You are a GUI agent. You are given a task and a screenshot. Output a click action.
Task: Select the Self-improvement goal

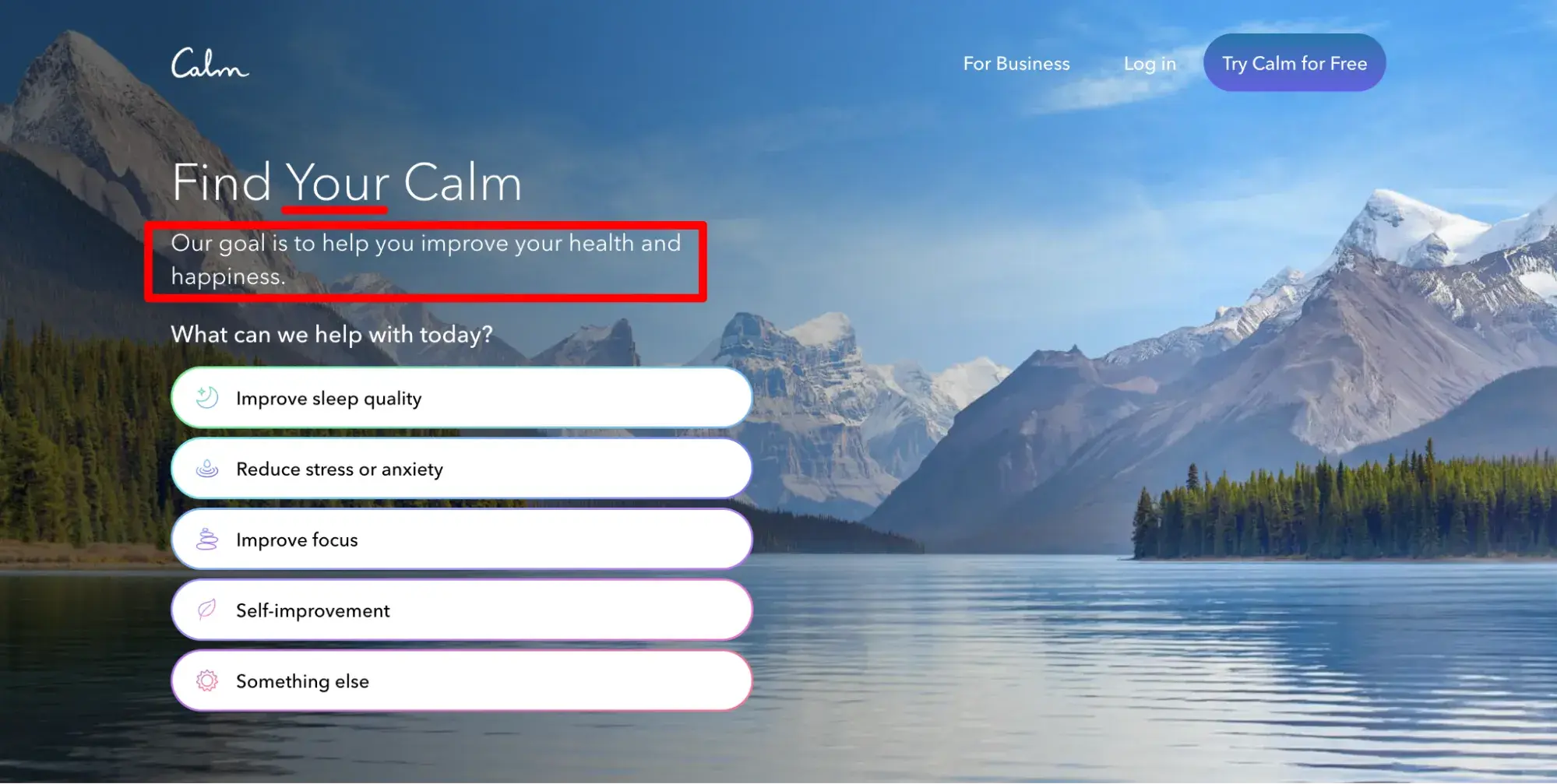[462, 610]
